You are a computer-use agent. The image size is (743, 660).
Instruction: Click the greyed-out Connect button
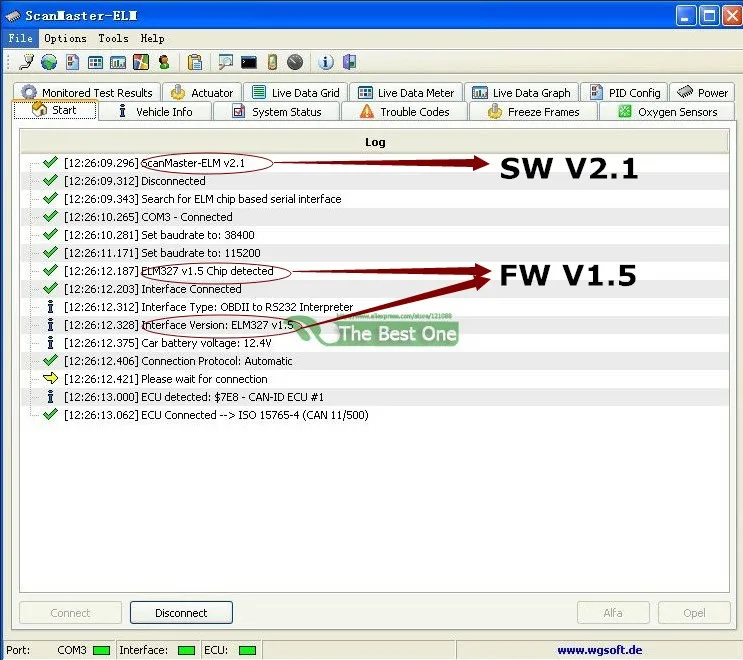click(70, 613)
